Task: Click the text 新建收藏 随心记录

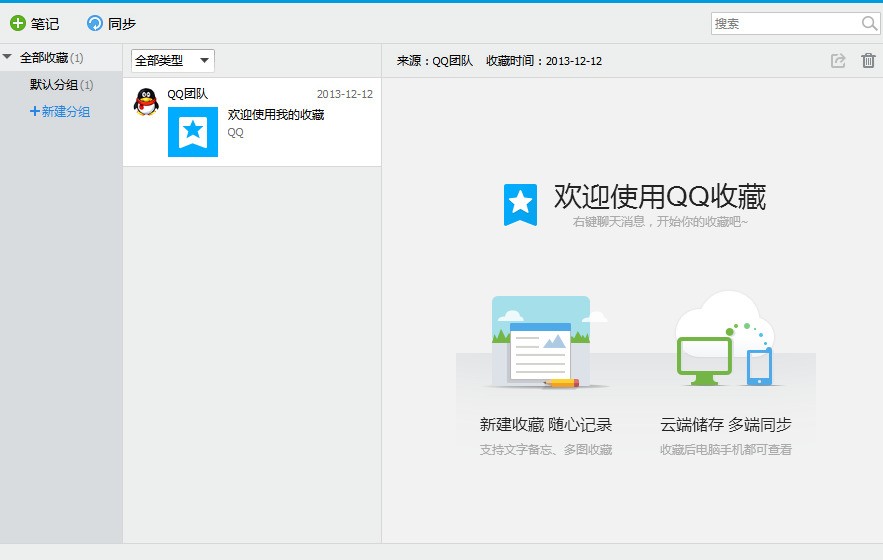Action: click(x=546, y=425)
